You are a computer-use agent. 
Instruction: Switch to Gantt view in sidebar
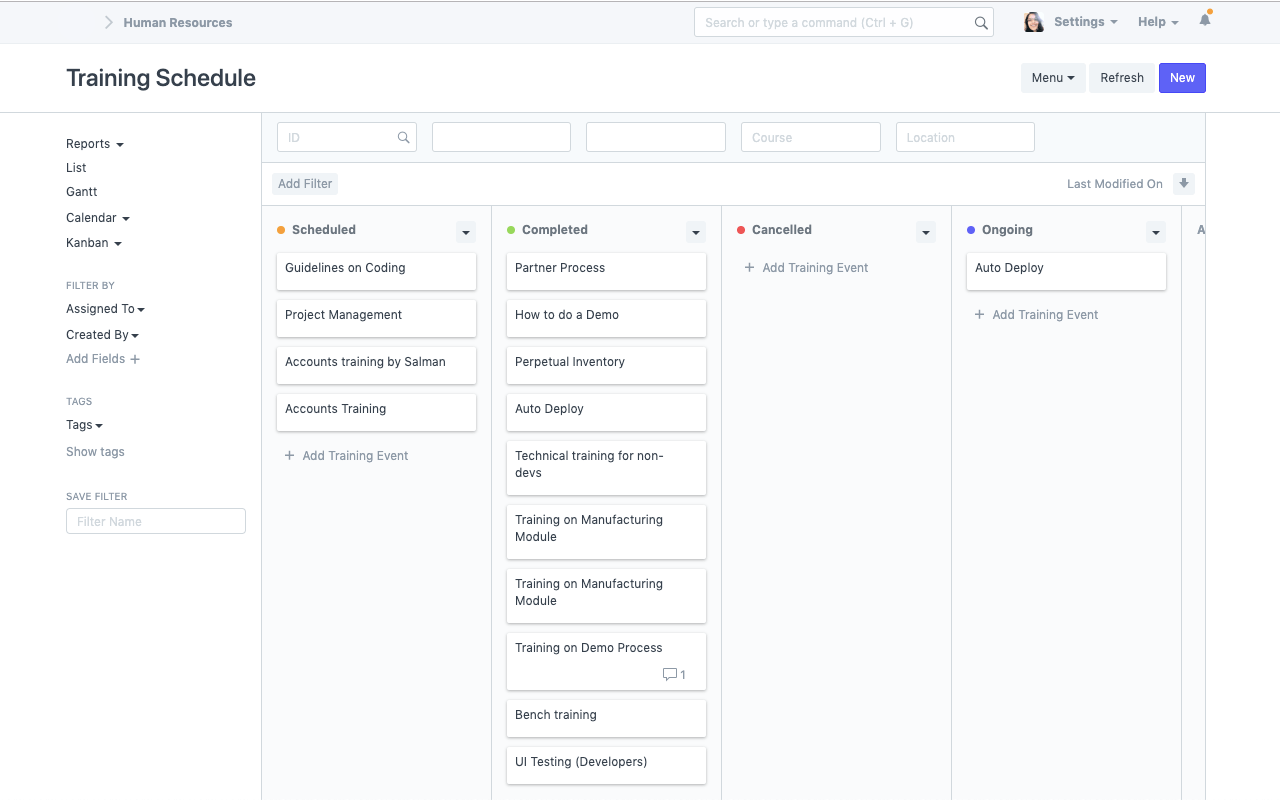point(82,192)
